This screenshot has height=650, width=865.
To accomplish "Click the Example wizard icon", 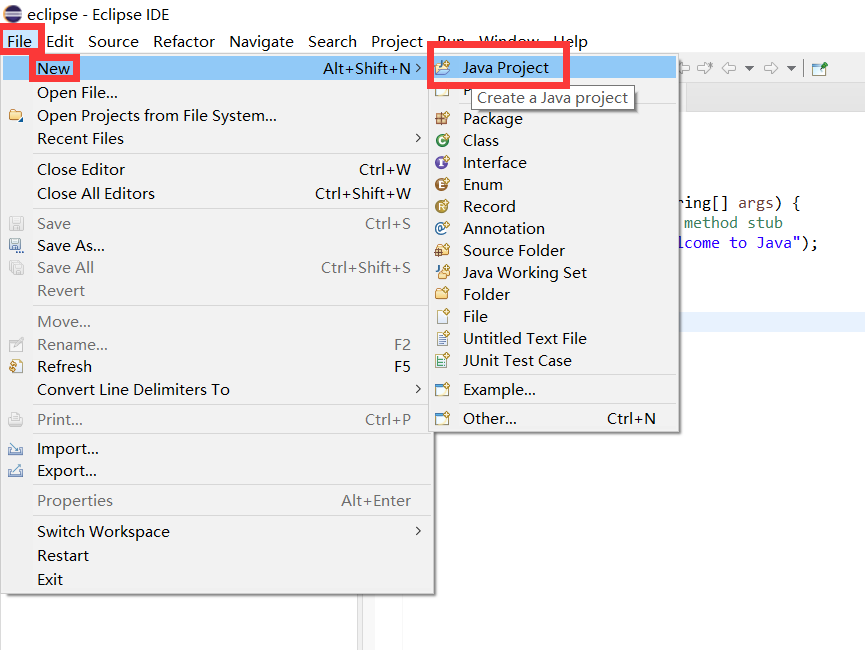I will [x=442, y=389].
